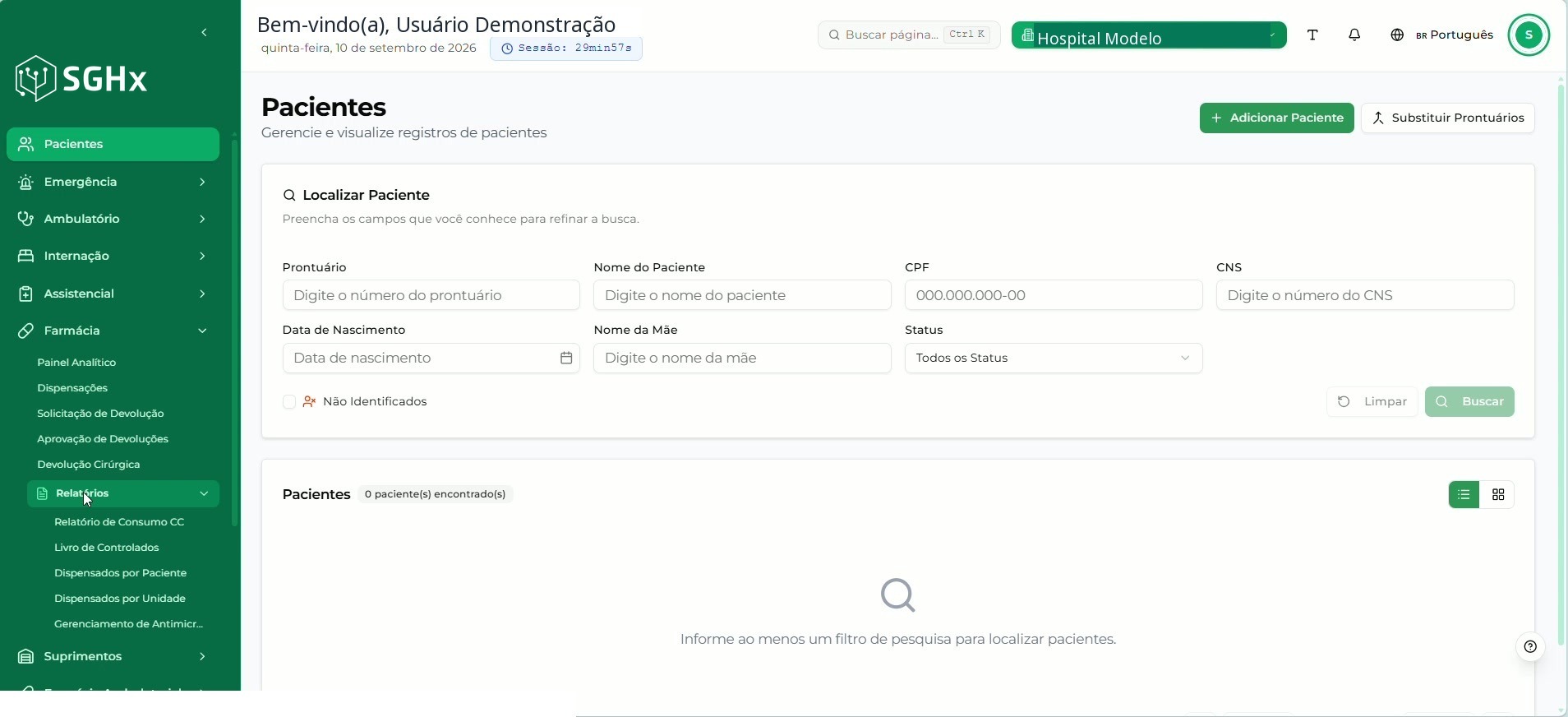Image resolution: width=1568 pixels, height=717 pixels.
Task: Collapse the Relatórios submenu
Action: (123, 493)
